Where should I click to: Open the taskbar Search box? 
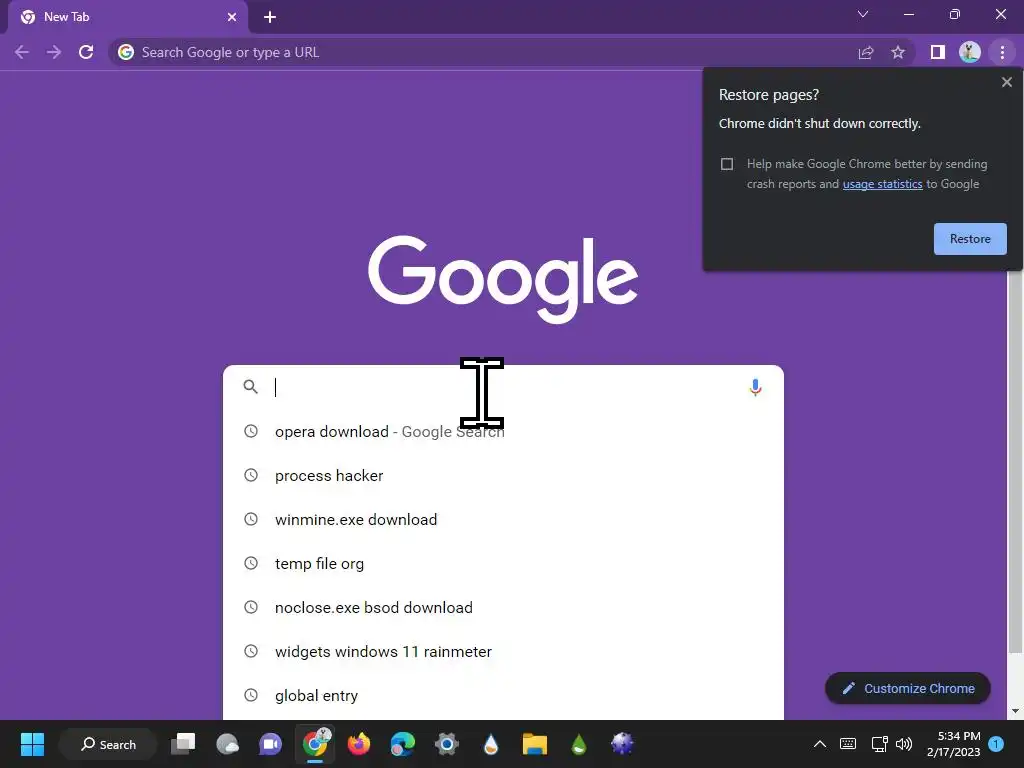coord(108,744)
